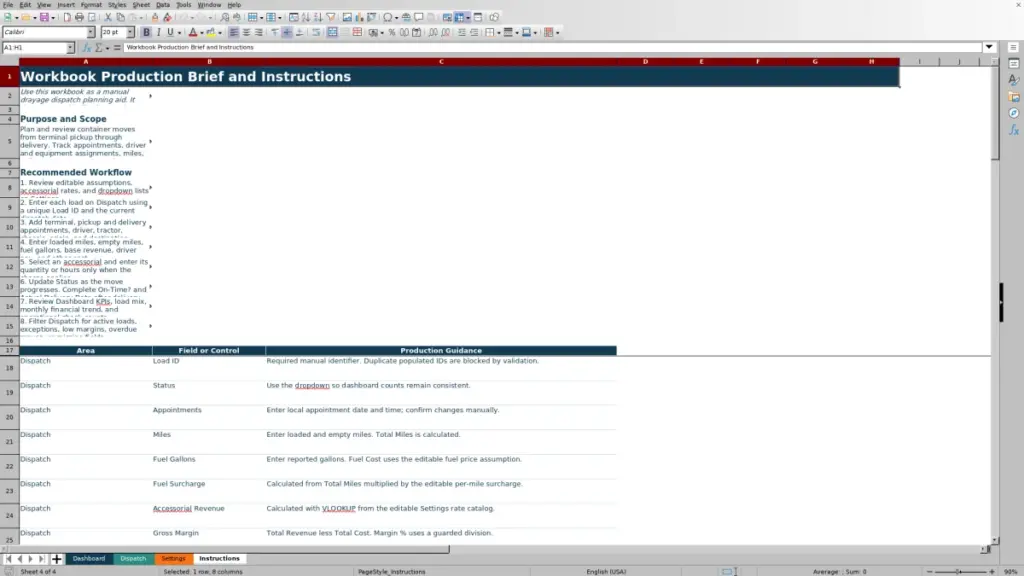Open the Font Name dropdown
The width and height of the screenshot is (1024, 576).
pyautogui.click(x=91, y=33)
